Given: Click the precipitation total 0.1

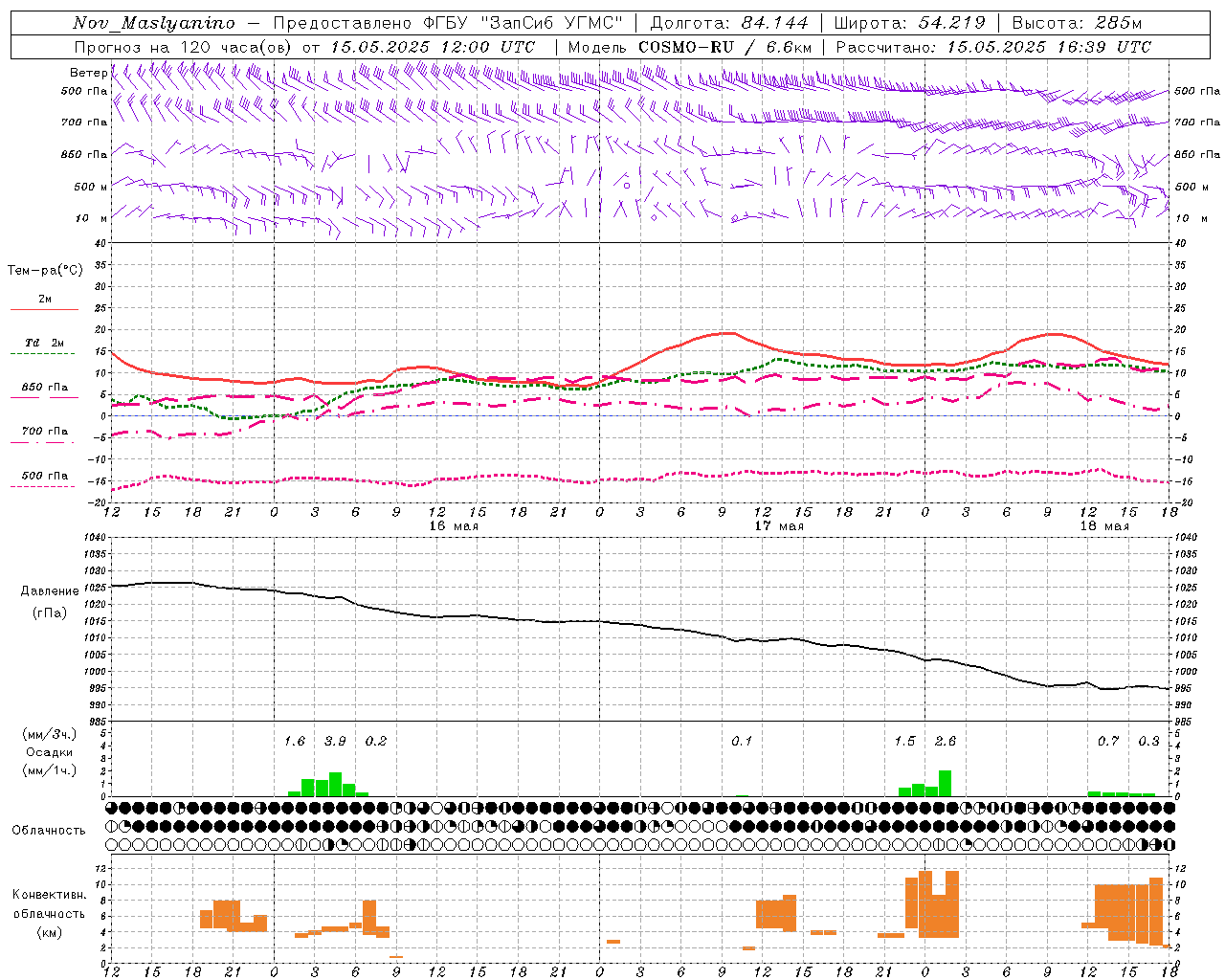Looking at the screenshot, I should coord(742,741).
